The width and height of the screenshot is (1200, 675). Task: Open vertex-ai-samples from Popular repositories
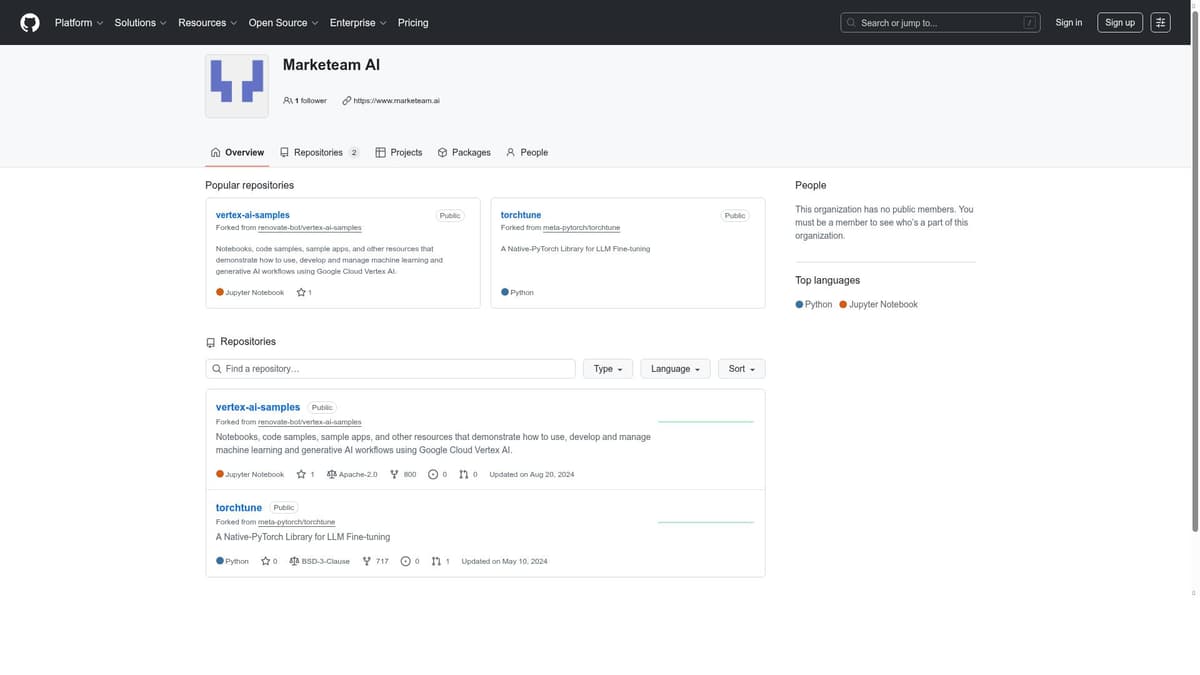pyautogui.click(x=253, y=215)
